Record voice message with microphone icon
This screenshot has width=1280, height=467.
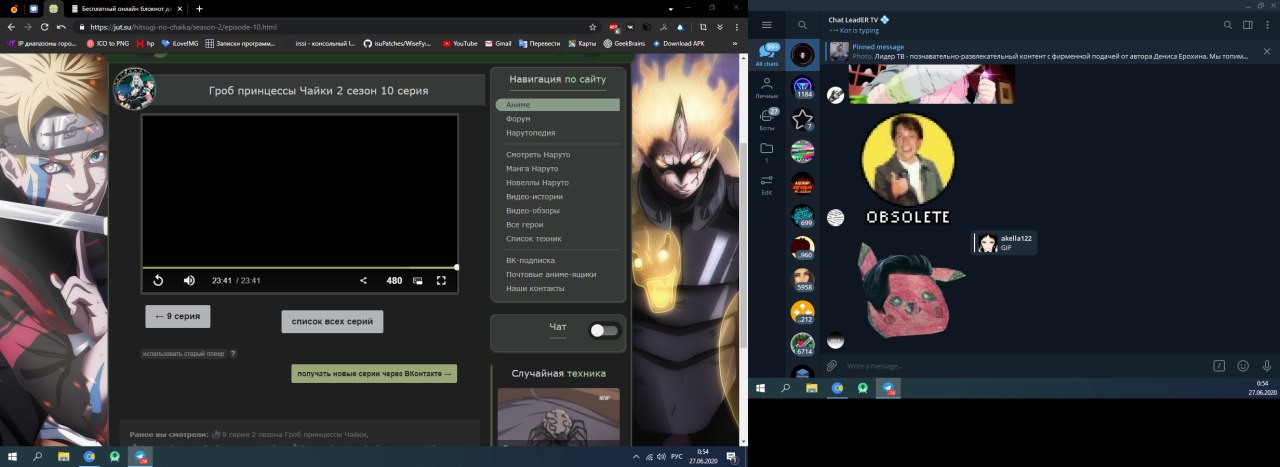1266,366
